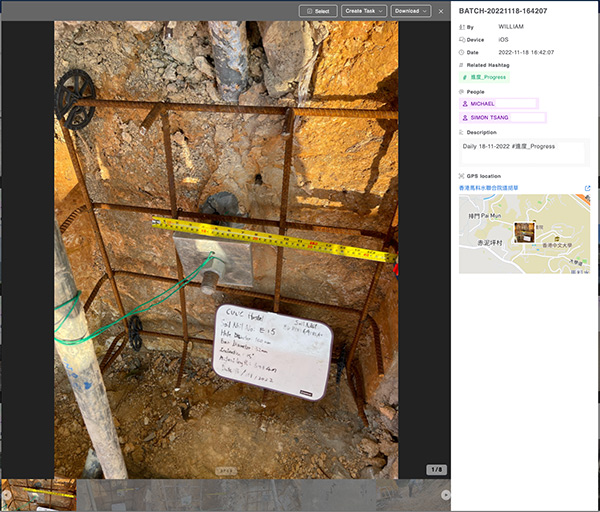This screenshot has width=600, height=512.
Task: Close the photo viewer with the X icon
Action: 441,11
